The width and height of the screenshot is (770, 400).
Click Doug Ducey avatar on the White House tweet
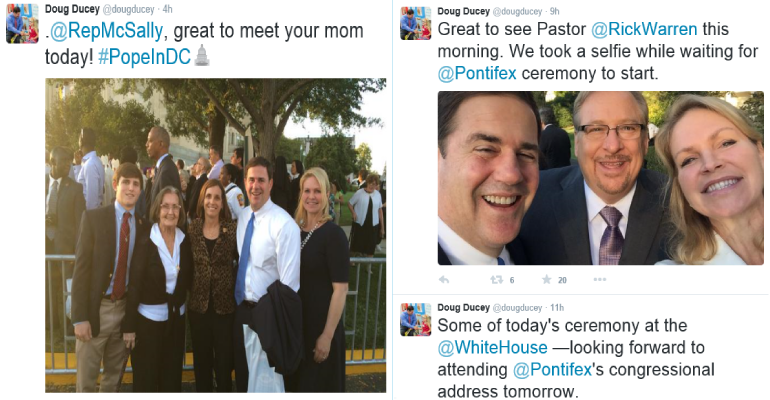[415, 319]
